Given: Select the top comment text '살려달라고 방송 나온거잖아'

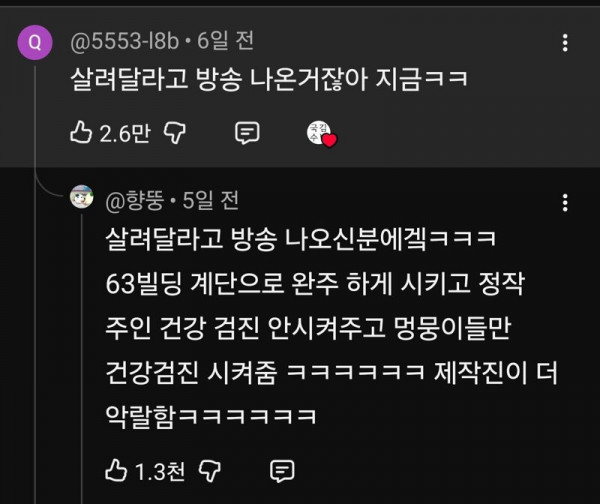Looking at the screenshot, I should click(x=219, y=79).
